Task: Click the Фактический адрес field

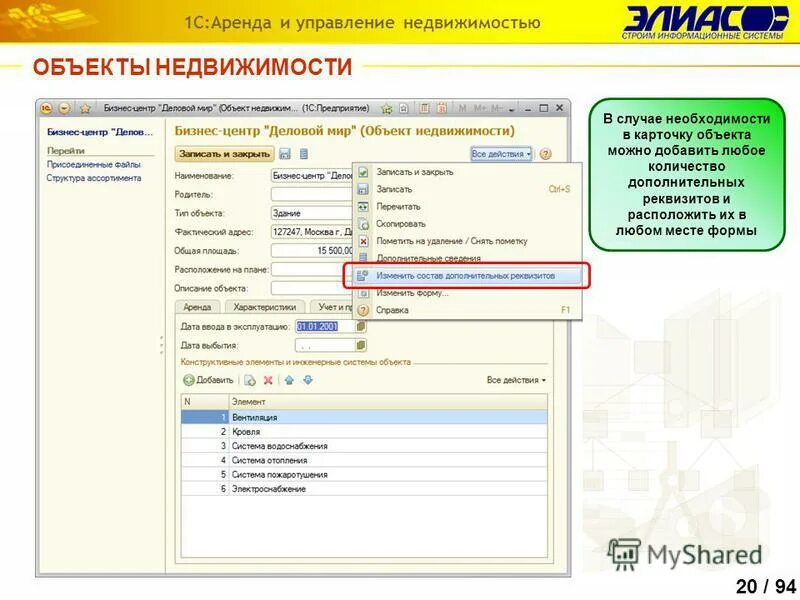Action: [312, 232]
